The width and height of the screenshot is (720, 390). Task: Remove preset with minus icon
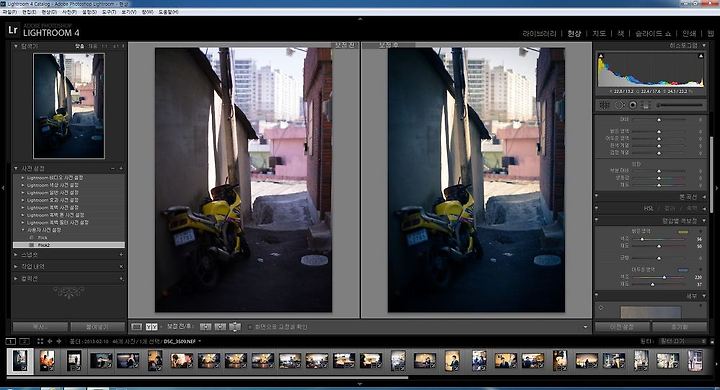click(x=112, y=169)
